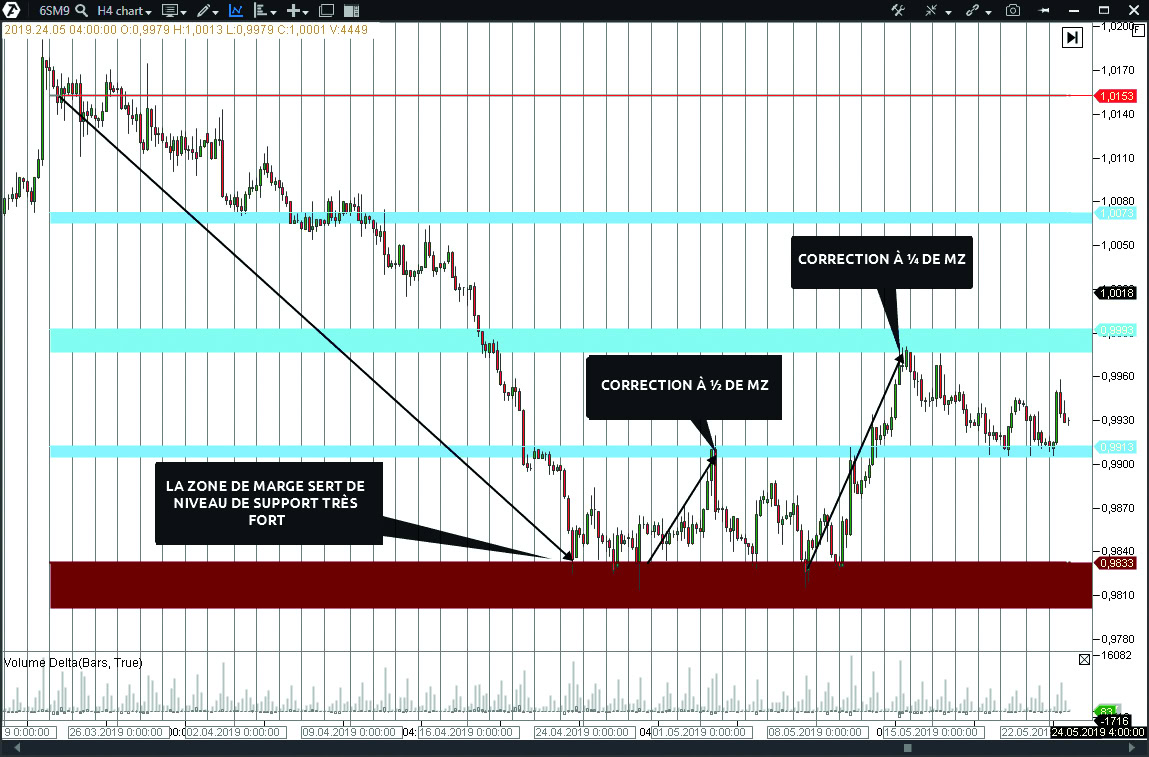This screenshot has height=757, width=1149.
Task: Open the chart link dropdown arrow
Action: click(x=988, y=11)
